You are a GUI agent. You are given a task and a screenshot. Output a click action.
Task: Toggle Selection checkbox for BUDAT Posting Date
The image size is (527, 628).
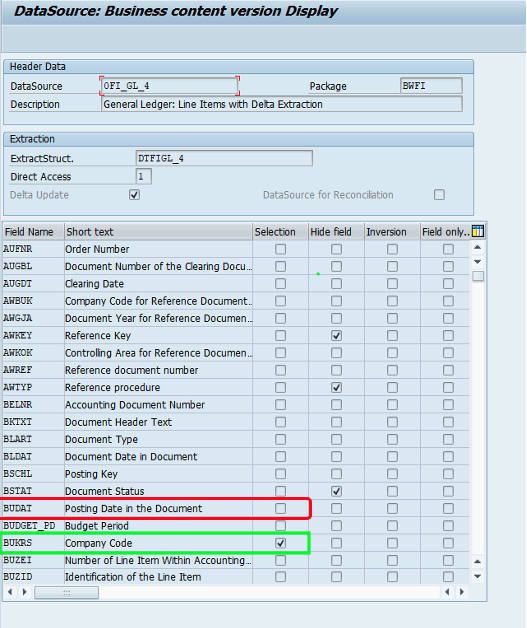coord(280,509)
